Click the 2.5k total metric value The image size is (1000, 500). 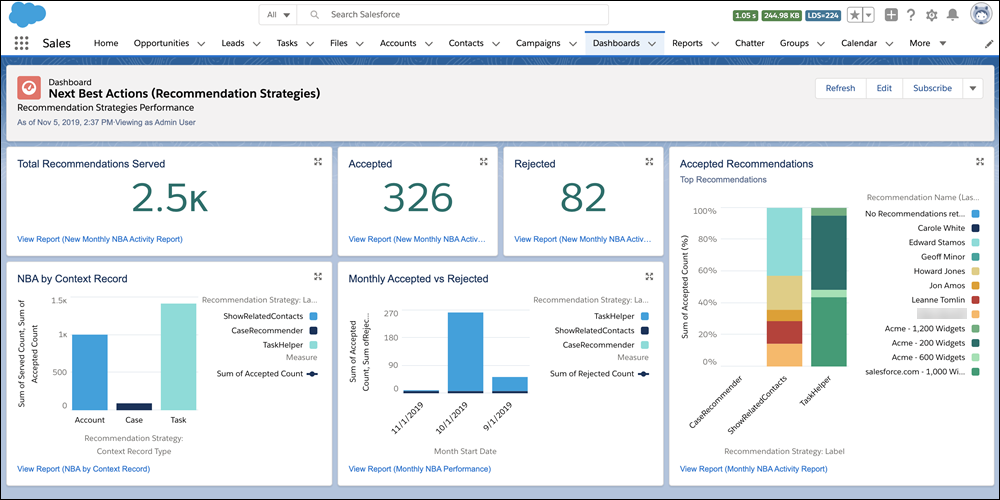click(170, 198)
